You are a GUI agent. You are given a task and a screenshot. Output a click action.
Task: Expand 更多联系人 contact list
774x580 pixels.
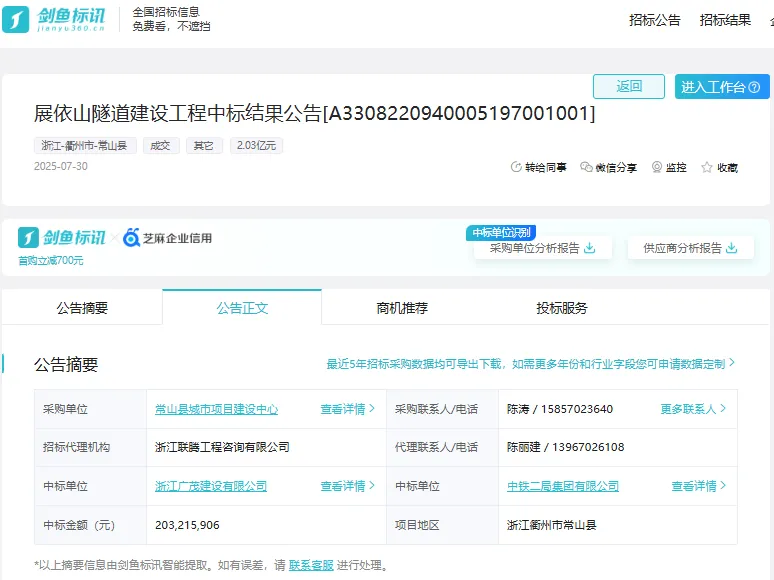692,409
